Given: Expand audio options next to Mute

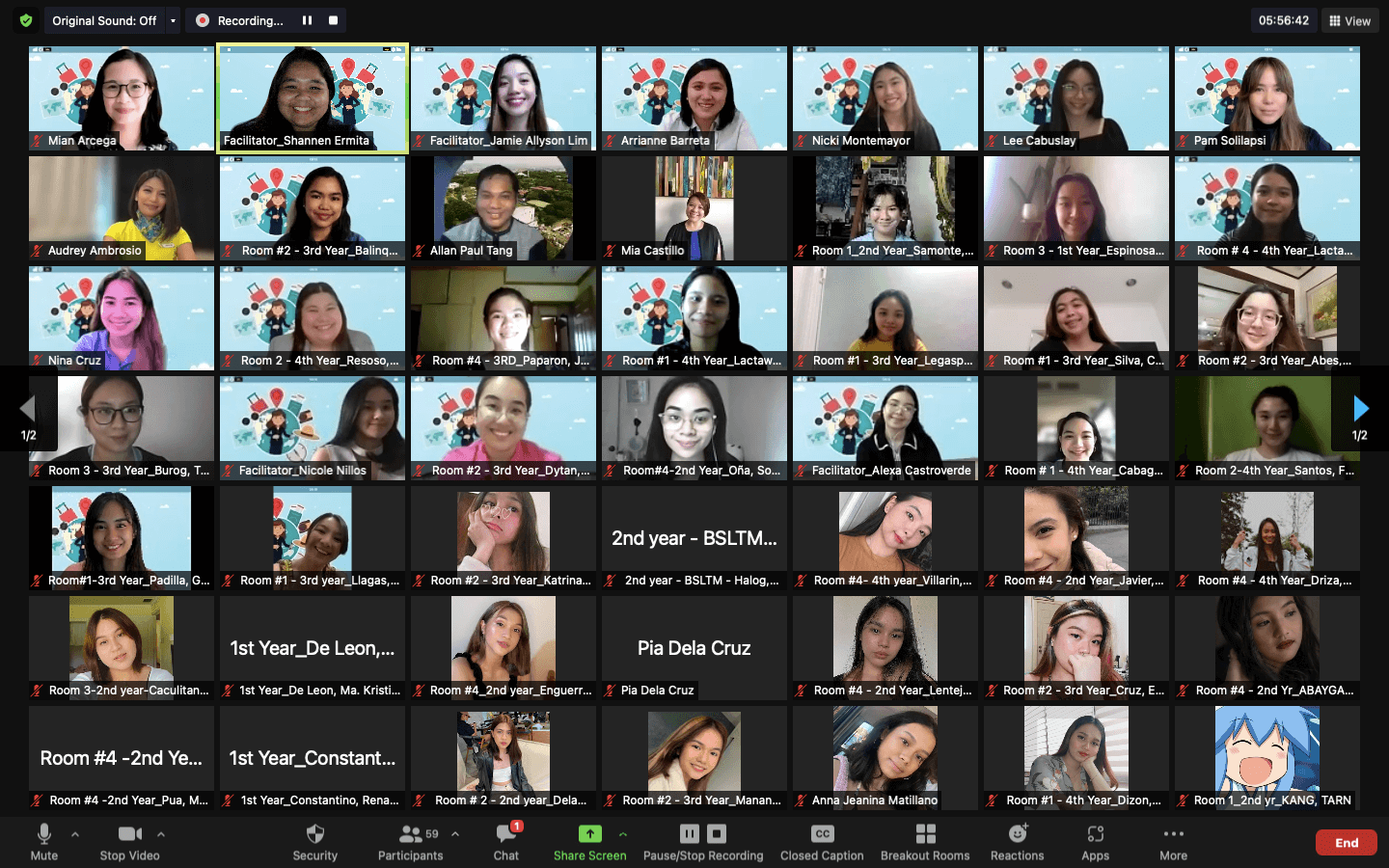Looking at the screenshot, I should tap(75, 834).
